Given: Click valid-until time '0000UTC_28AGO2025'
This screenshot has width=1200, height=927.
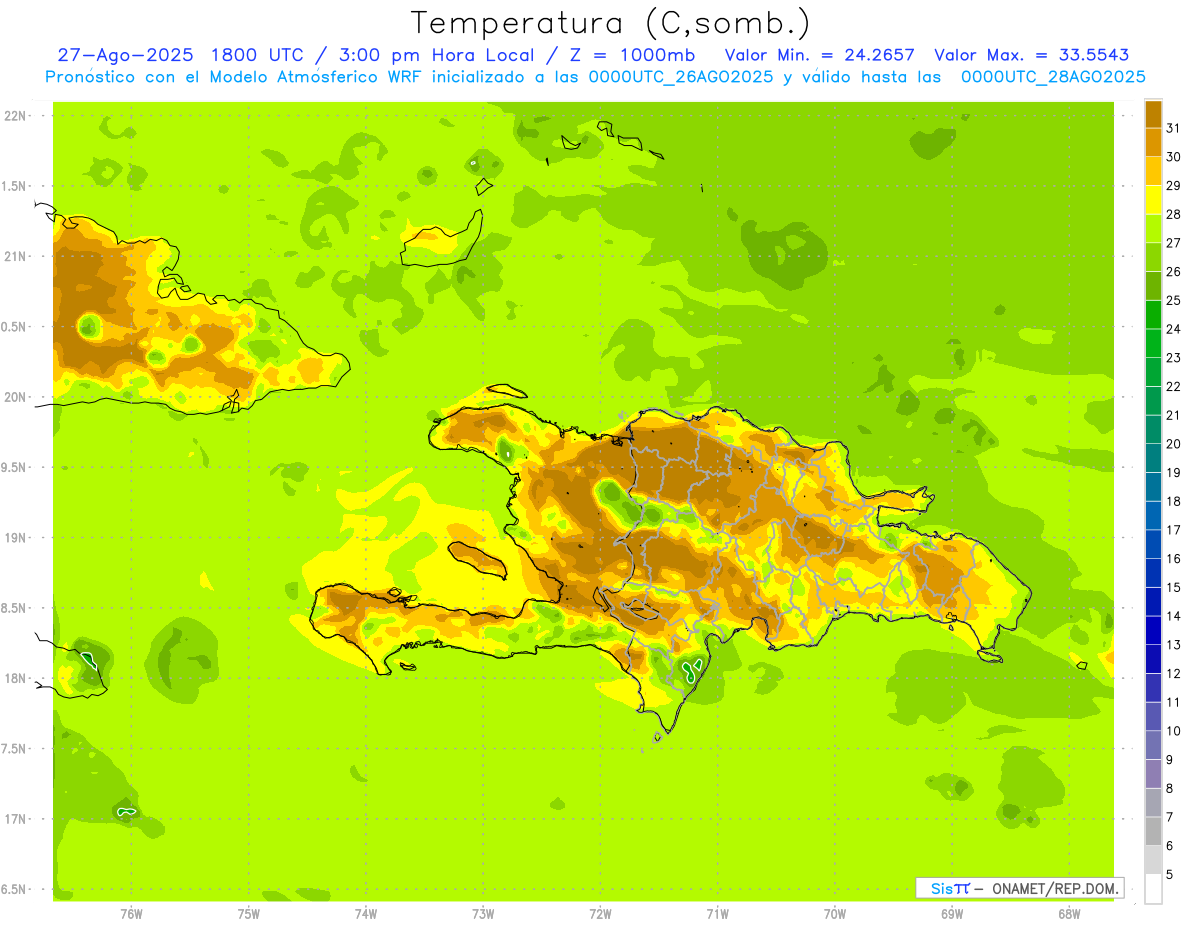Looking at the screenshot, I should pyautogui.click(x=1053, y=77).
